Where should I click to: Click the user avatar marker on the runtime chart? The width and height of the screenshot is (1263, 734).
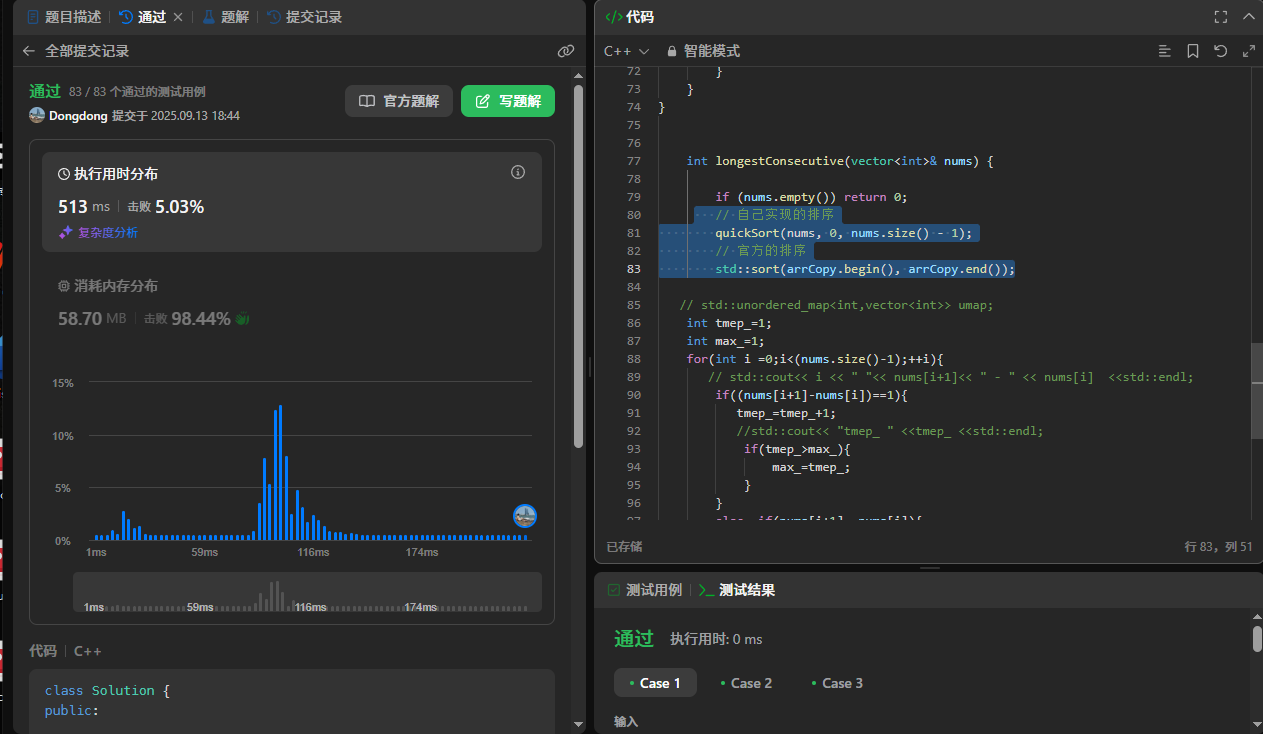tap(525, 516)
